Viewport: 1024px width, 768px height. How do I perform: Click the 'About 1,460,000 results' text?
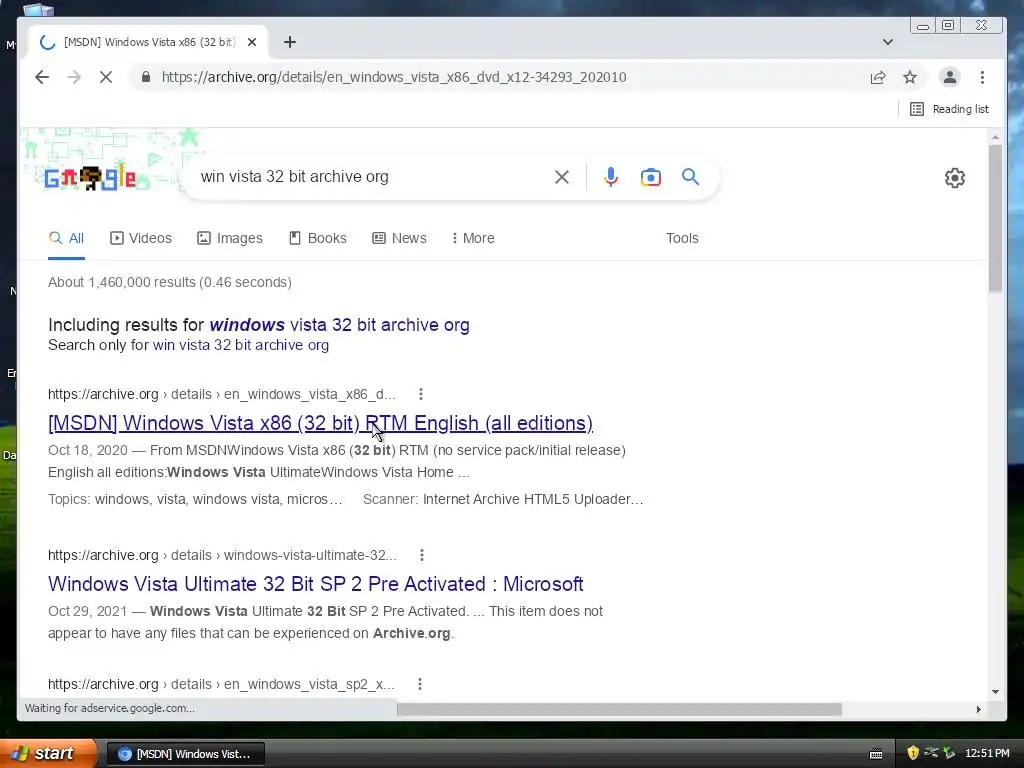coord(170,282)
